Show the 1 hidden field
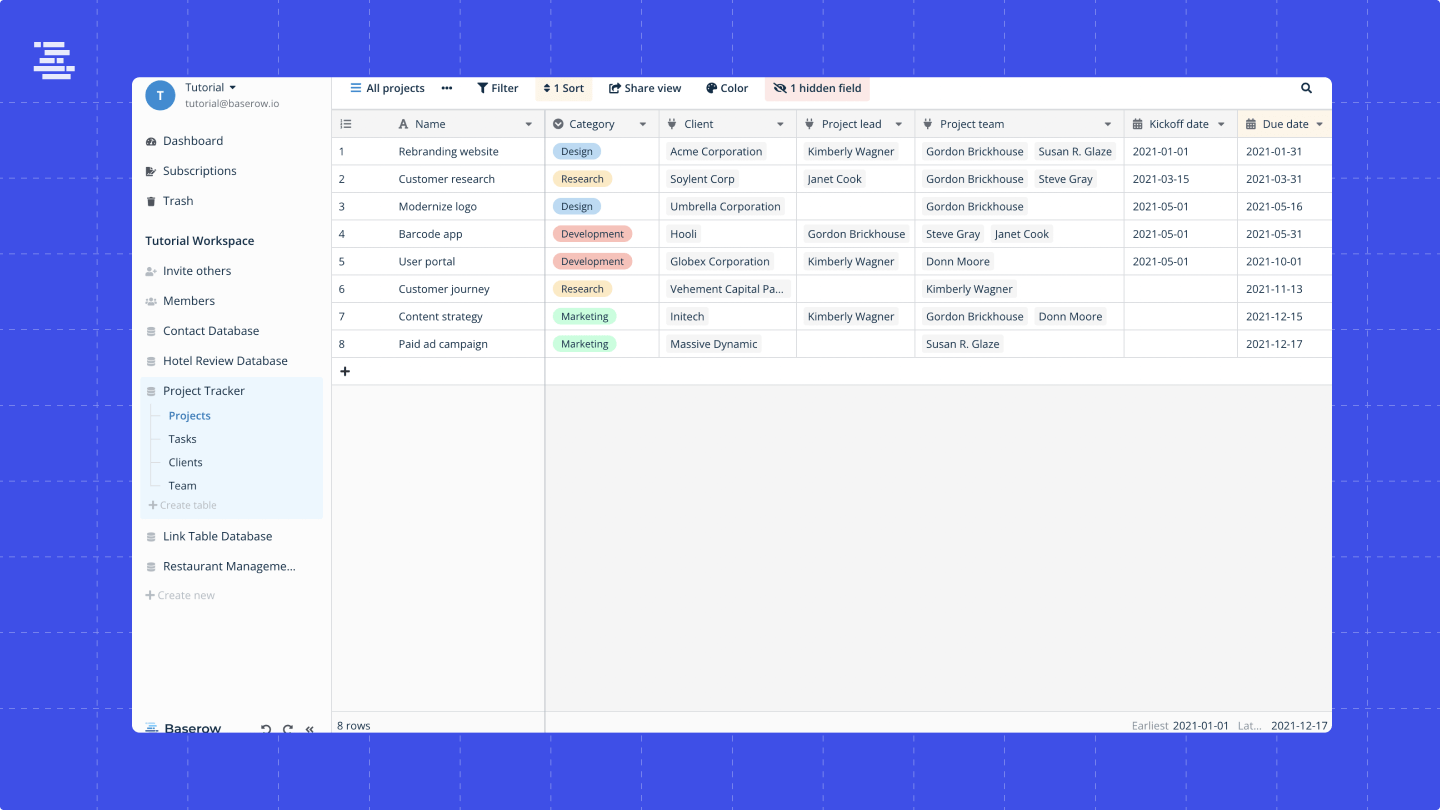Image resolution: width=1441 pixels, height=810 pixels. point(817,88)
